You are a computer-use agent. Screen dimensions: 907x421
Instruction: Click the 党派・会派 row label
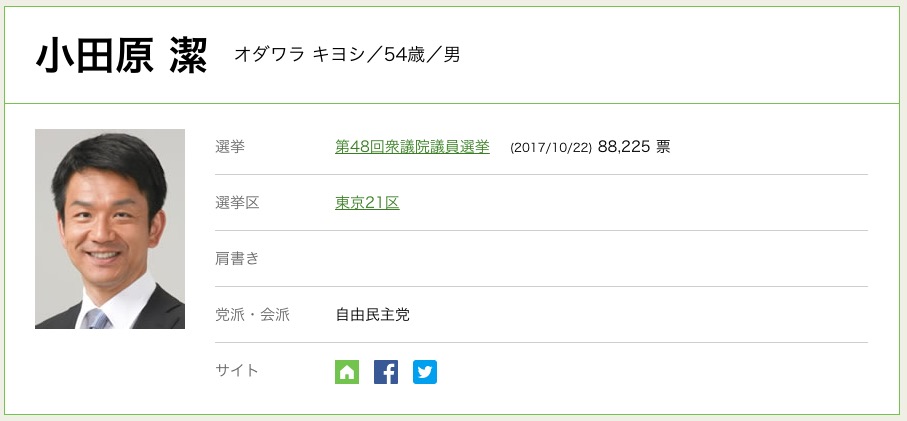[x=252, y=315]
